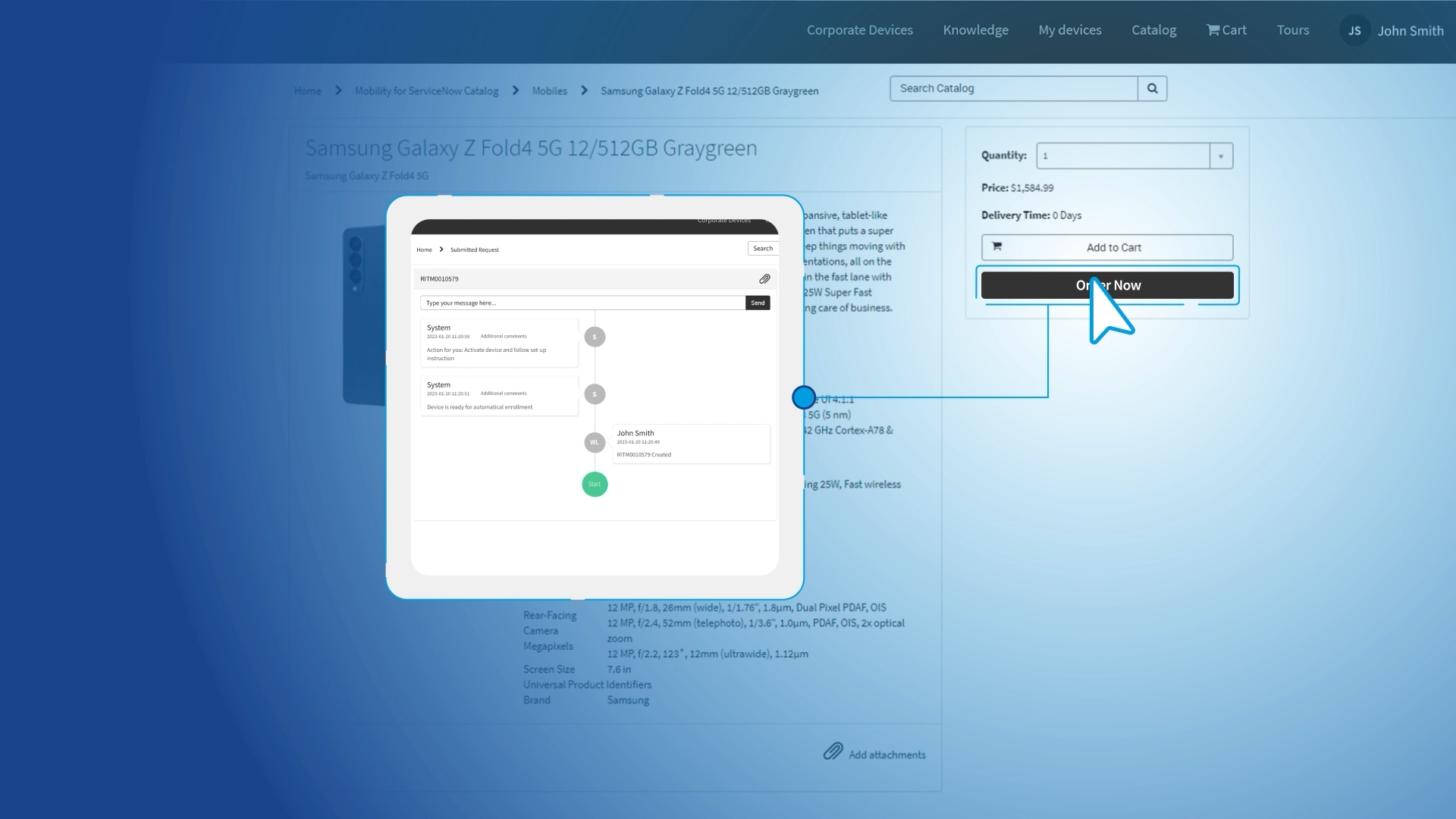Click the Home breadcrumb link
The width and height of the screenshot is (1456, 819).
pos(307,91)
